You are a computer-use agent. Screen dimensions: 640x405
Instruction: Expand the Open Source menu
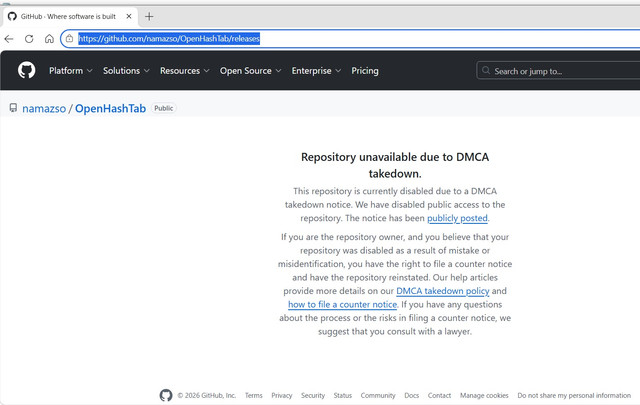click(x=250, y=71)
